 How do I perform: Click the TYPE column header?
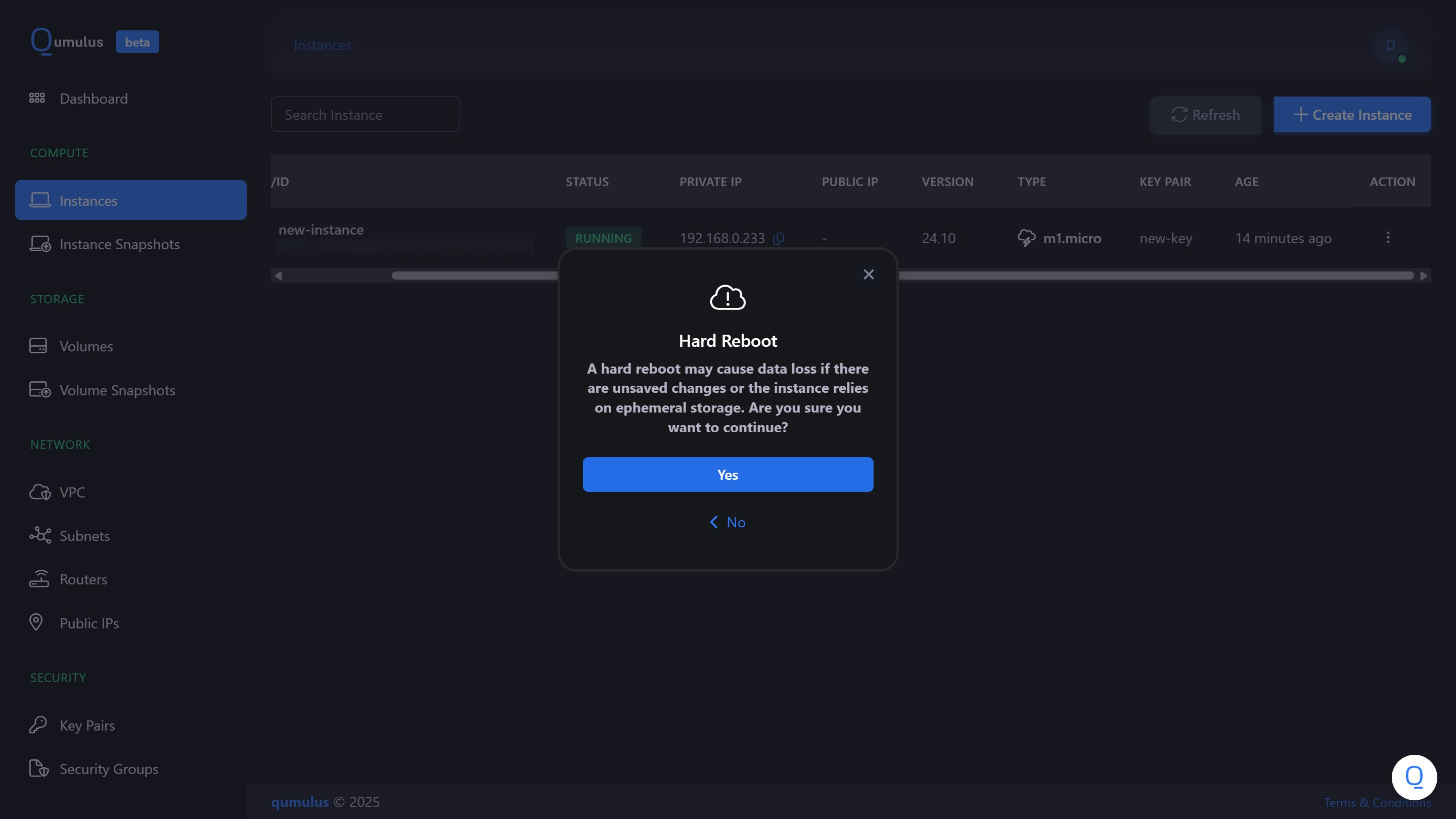(1031, 181)
